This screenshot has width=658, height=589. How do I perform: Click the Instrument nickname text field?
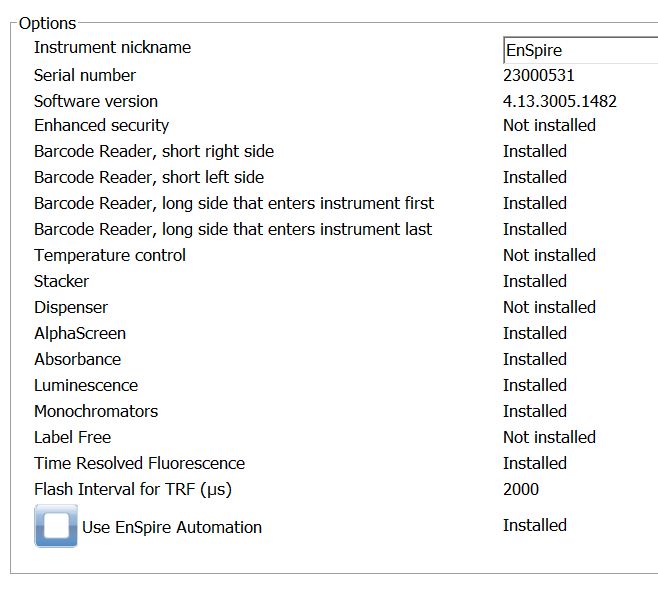coord(580,50)
